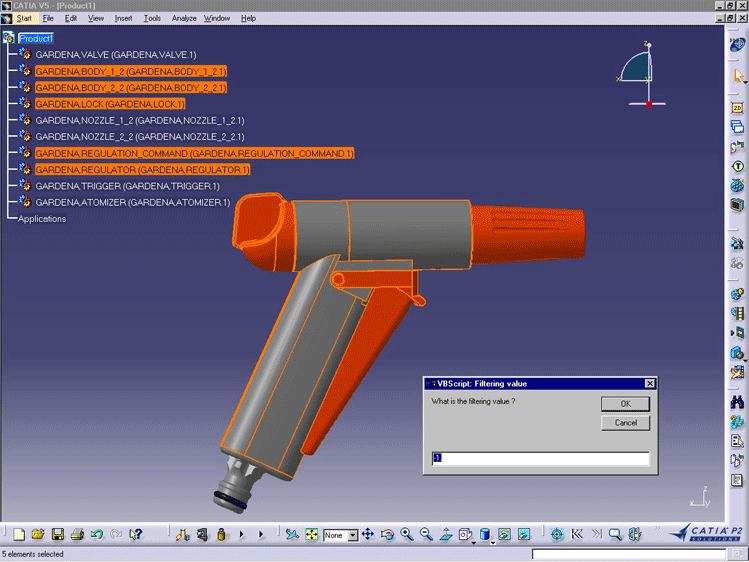This screenshot has height=562, width=749.
Task: Activate the Pan view tool
Action: point(367,535)
